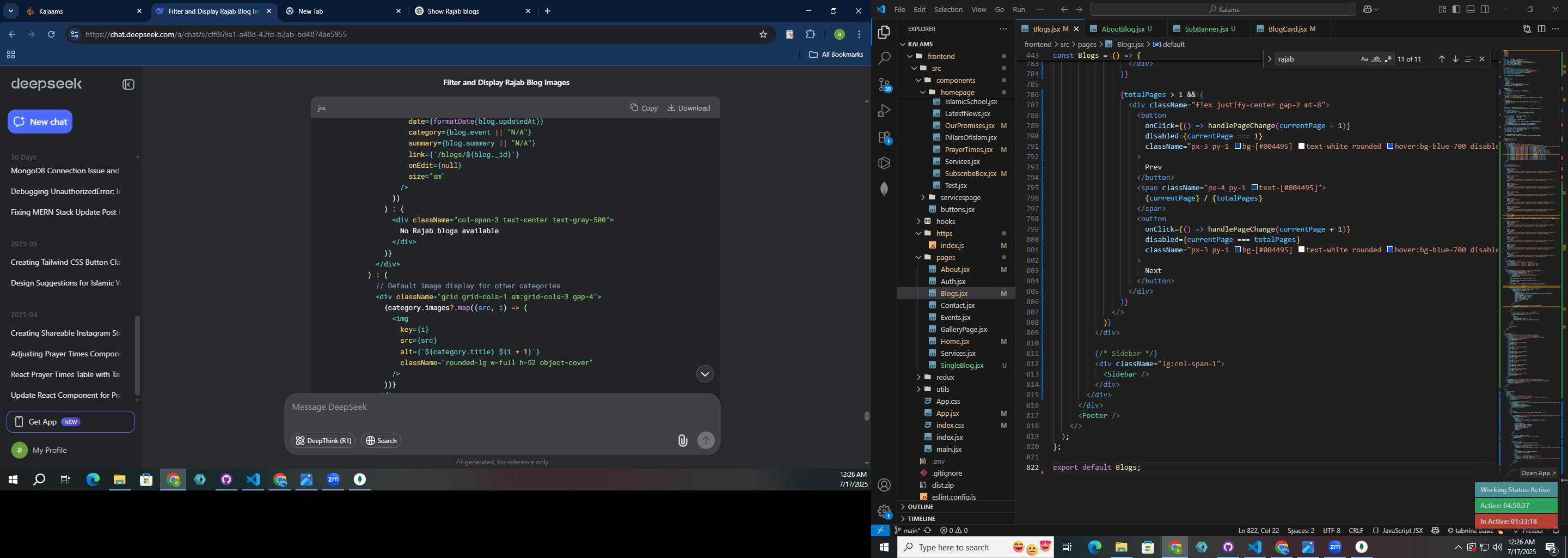
Task: Open chat 'Creating Tailwind CSS Button' in history
Action: pyautogui.click(x=66, y=263)
